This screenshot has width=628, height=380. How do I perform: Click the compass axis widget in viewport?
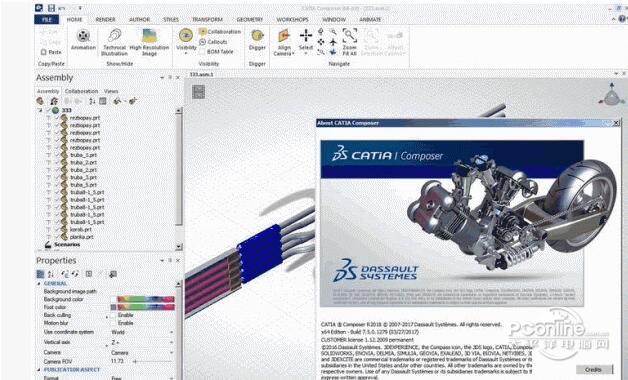click(x=611, y=94)
